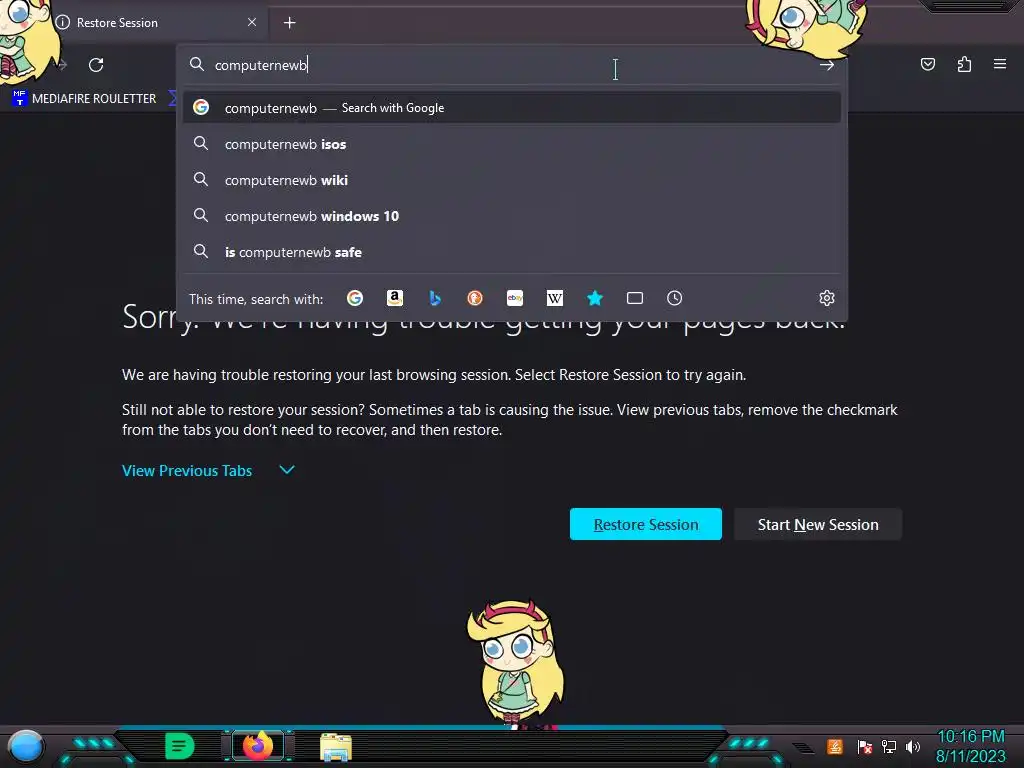Image resolution: width=1024 pixels, height=768 pixels.
Task: Open File Explorer on taskbar
Action: tap(336, 747)
